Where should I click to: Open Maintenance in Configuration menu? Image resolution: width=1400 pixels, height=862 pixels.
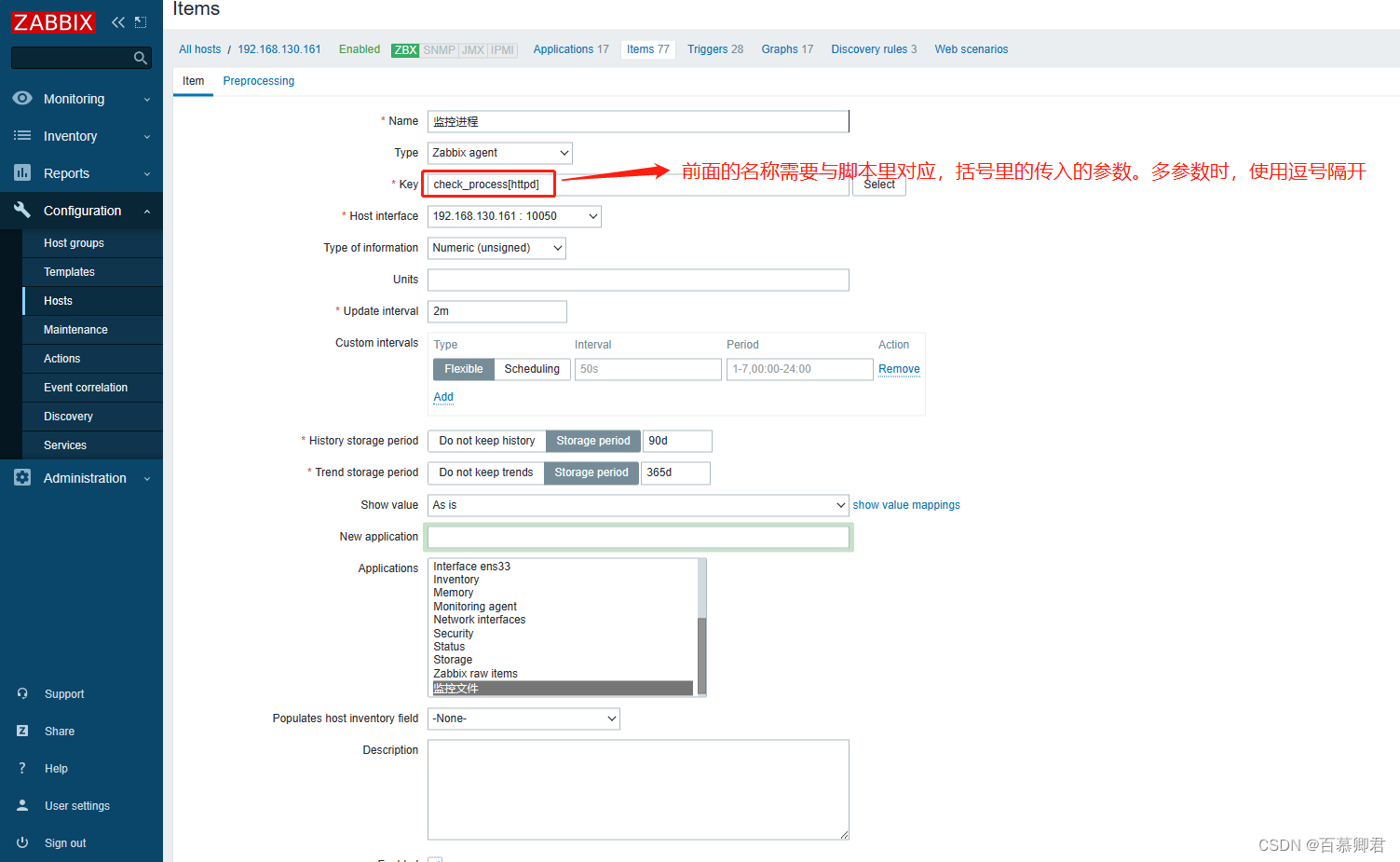[75, 330]
